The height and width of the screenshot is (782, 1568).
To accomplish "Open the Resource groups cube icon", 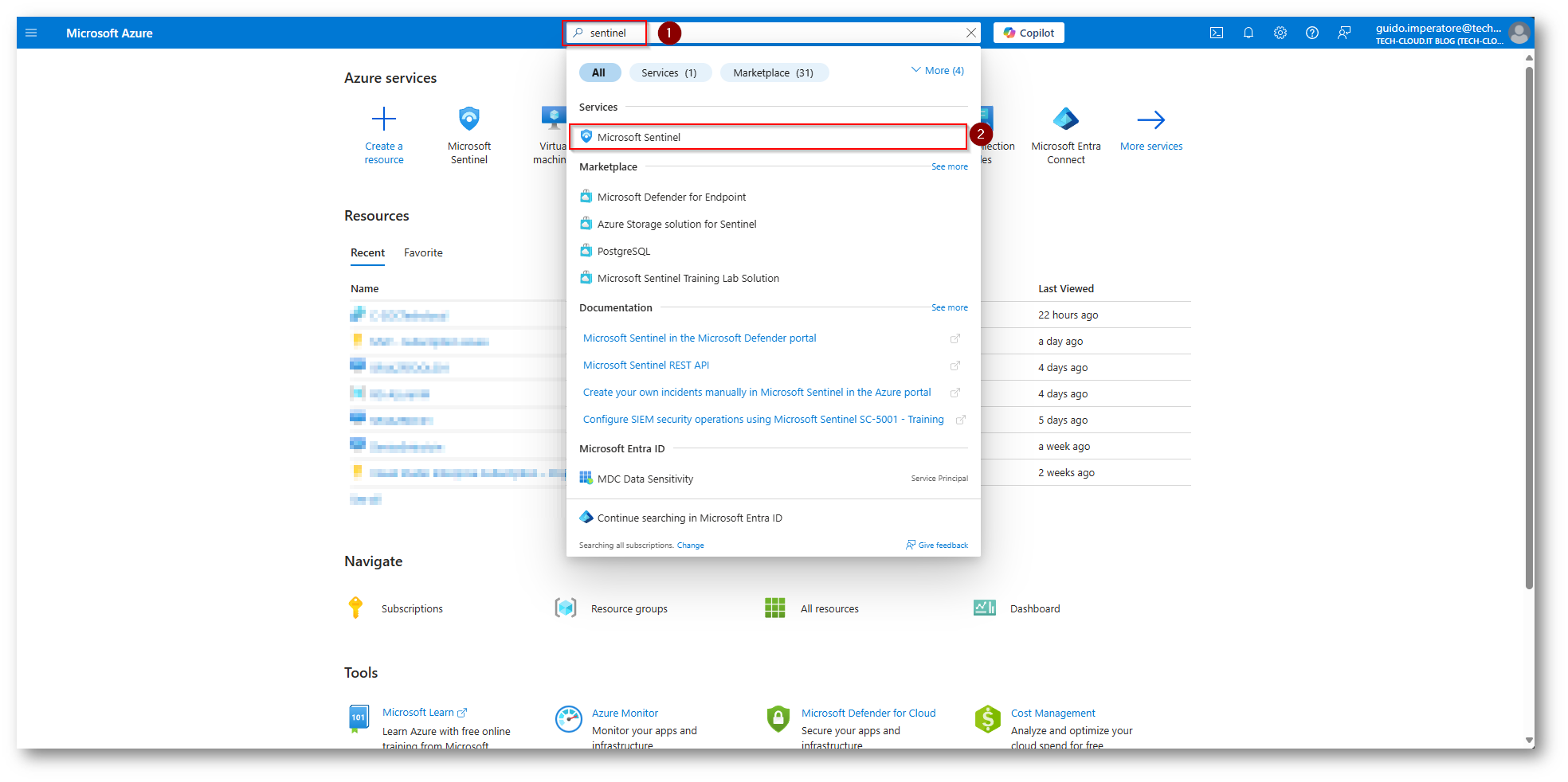I will [566, 608].
